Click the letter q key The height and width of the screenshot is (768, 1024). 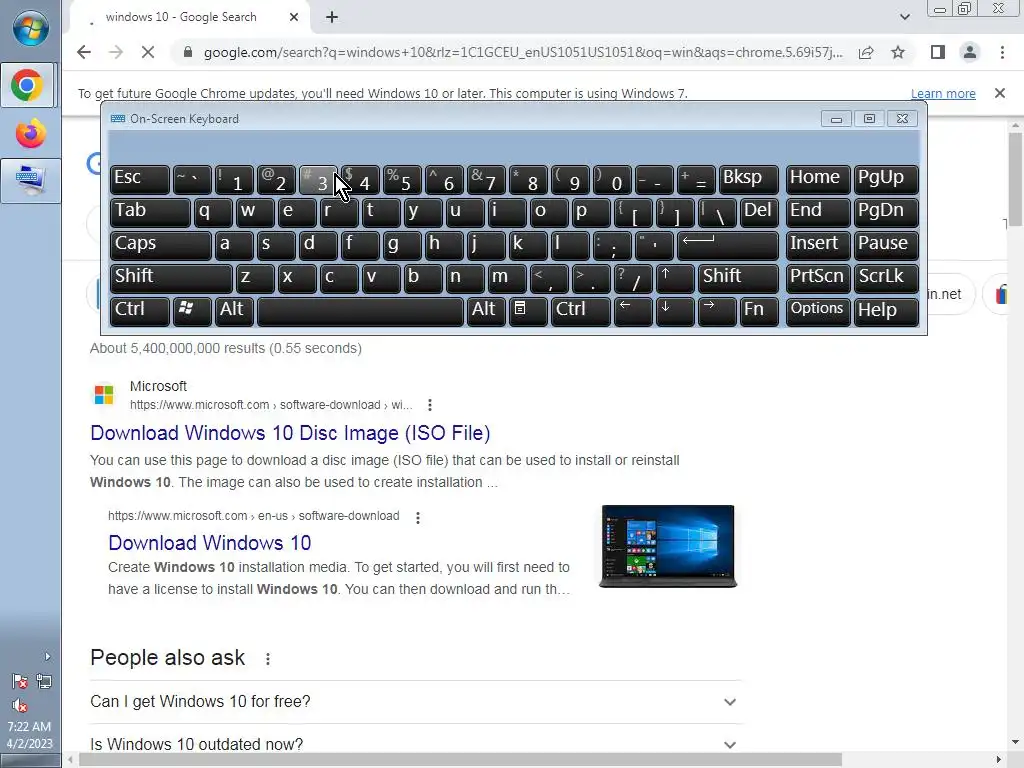213,212
